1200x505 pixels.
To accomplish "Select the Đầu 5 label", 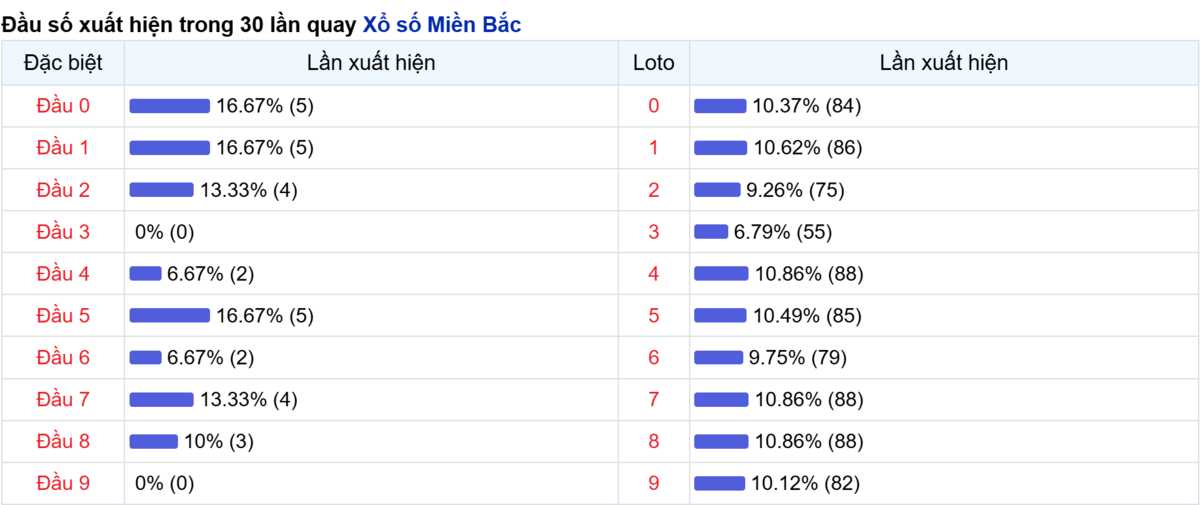I will click(x=63, y=316).
